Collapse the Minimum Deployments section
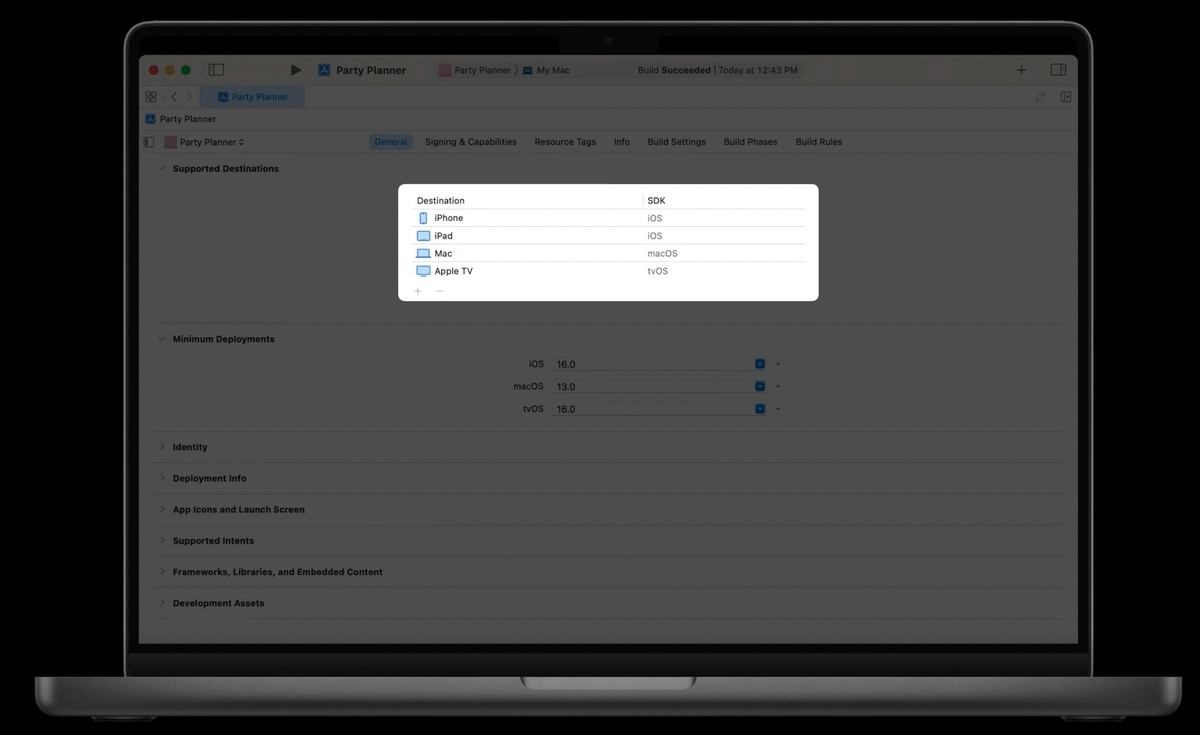The width and height of the screenshot is (1200, 735). [162, 339]
